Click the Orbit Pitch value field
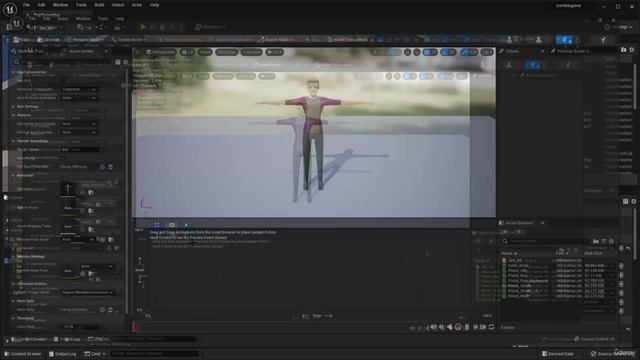 (80, 327)
